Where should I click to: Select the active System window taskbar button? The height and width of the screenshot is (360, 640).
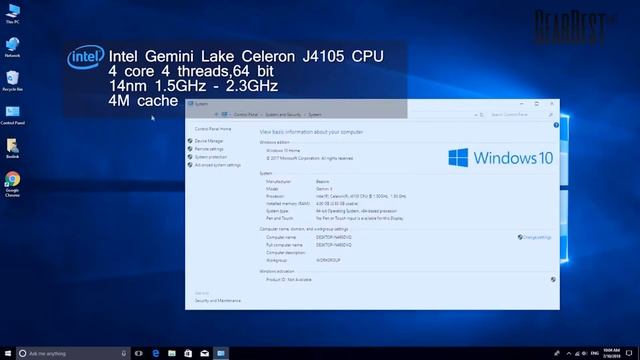221,353
